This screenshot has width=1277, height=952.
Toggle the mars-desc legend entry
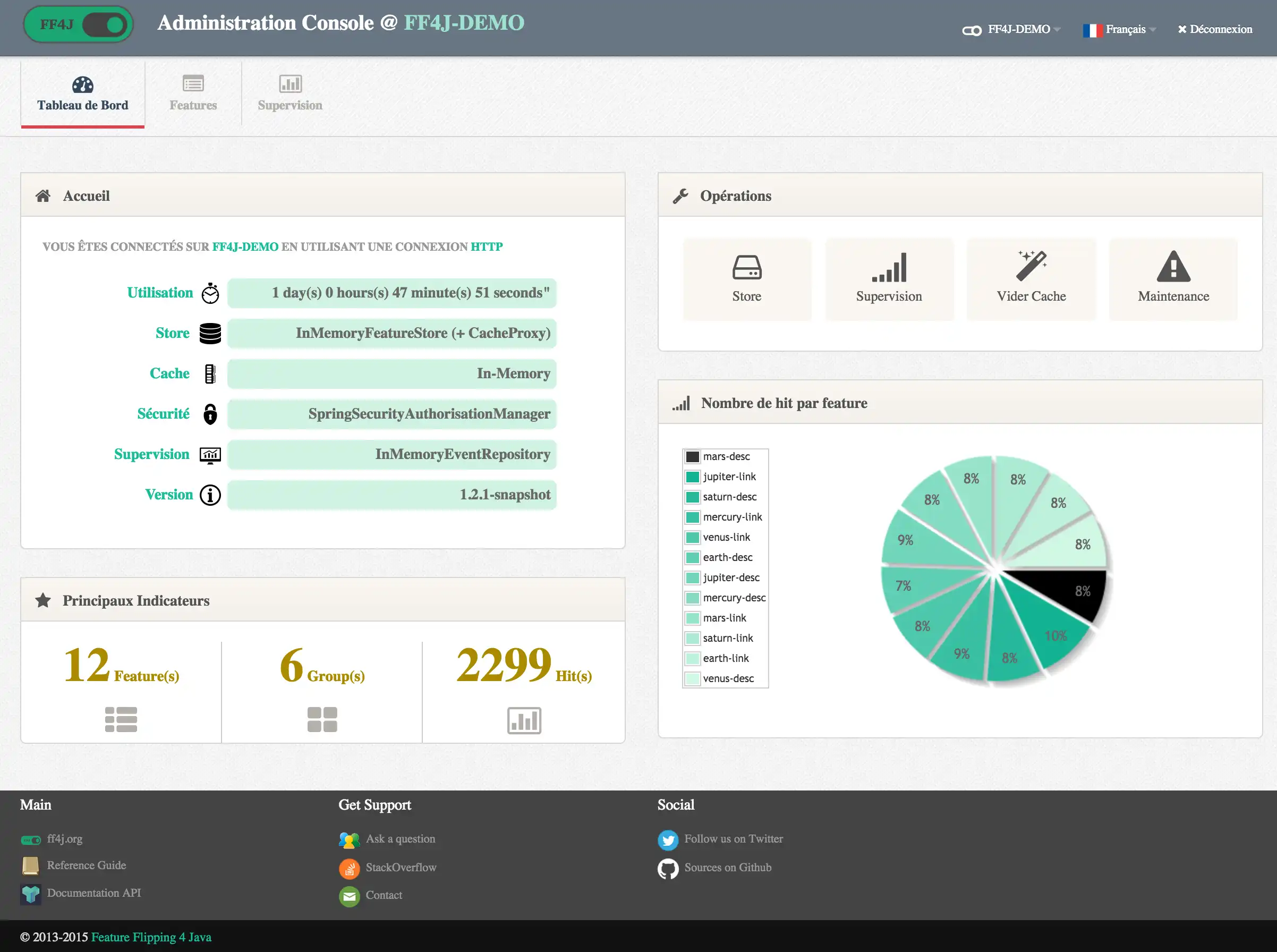point(726,456)
